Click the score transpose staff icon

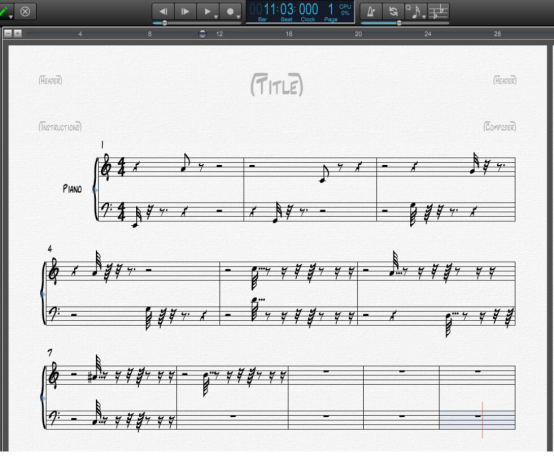pos(438,12)
